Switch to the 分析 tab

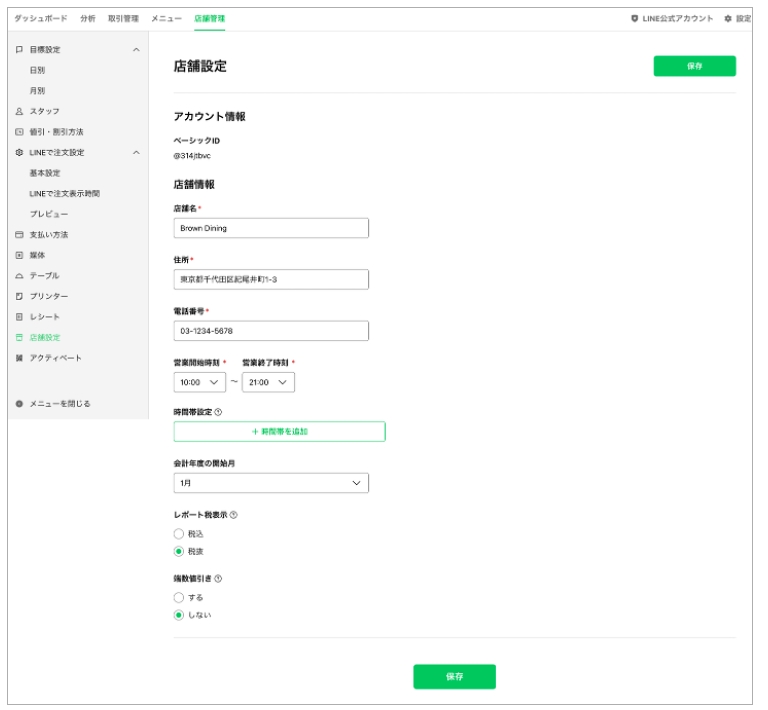click(88, 19)
